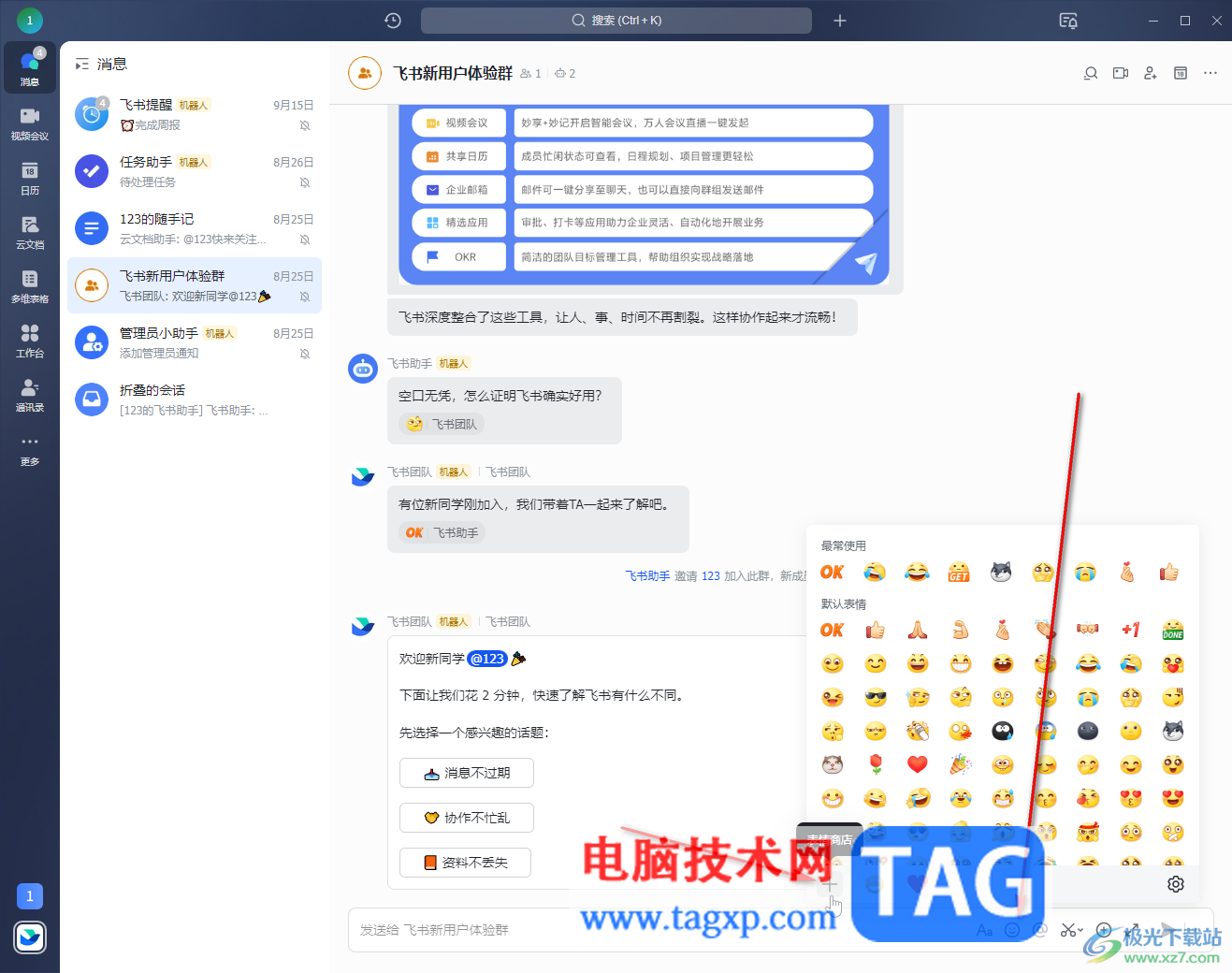The height and width of the screenshot is (973, 1232).
Task: Click the @123 mention in welcome message
Action: (486, 659)
